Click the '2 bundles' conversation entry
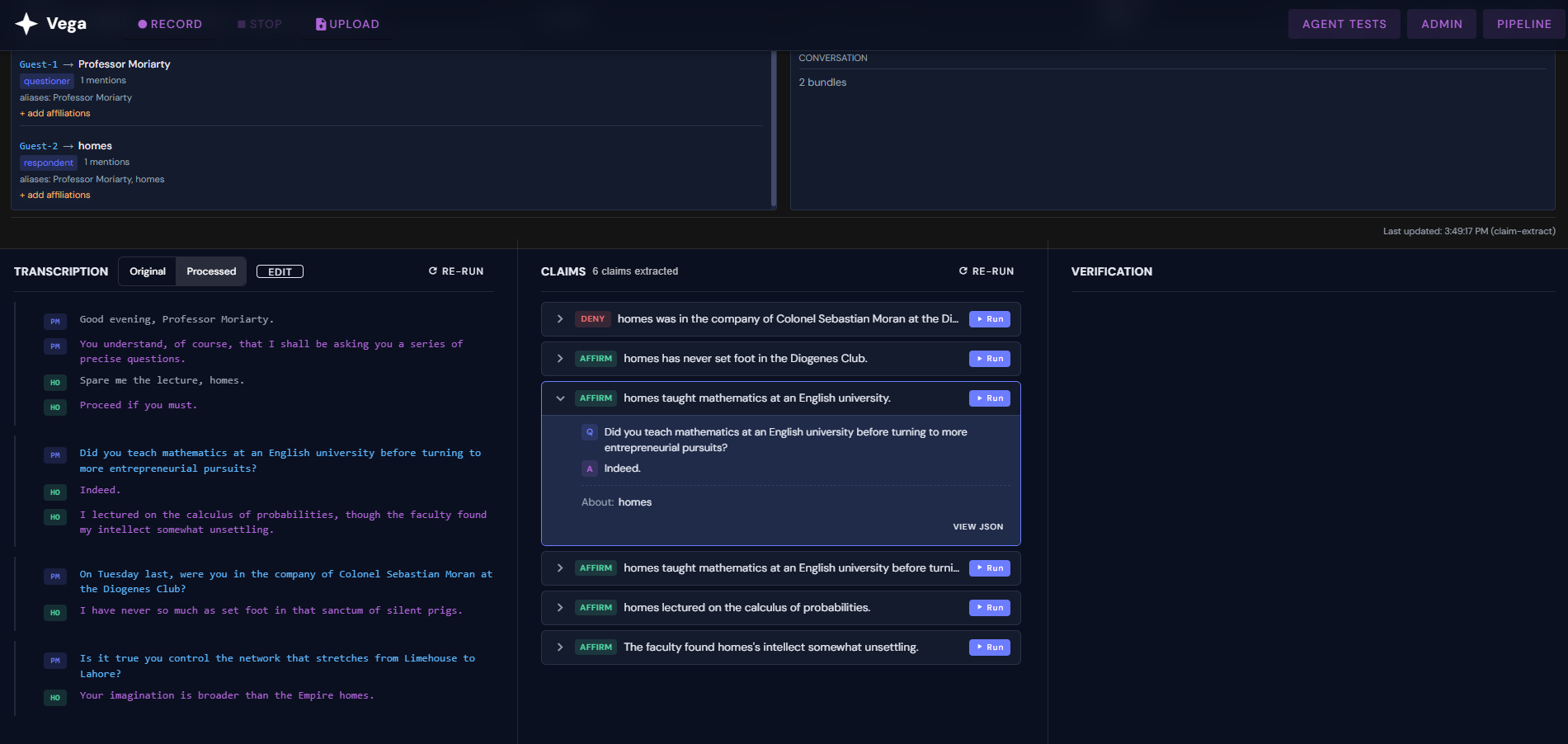 tap(822, 82)
